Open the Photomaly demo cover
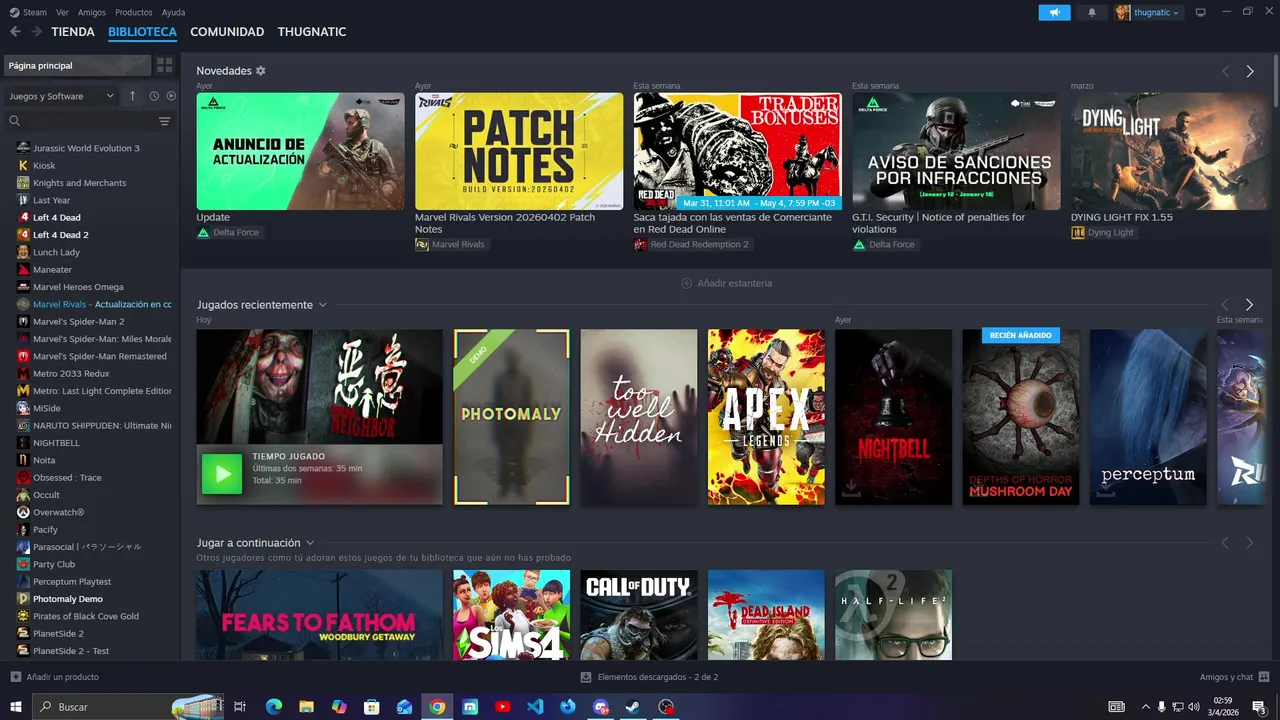This screenshot has width=1280, height=720. (511, 417)
